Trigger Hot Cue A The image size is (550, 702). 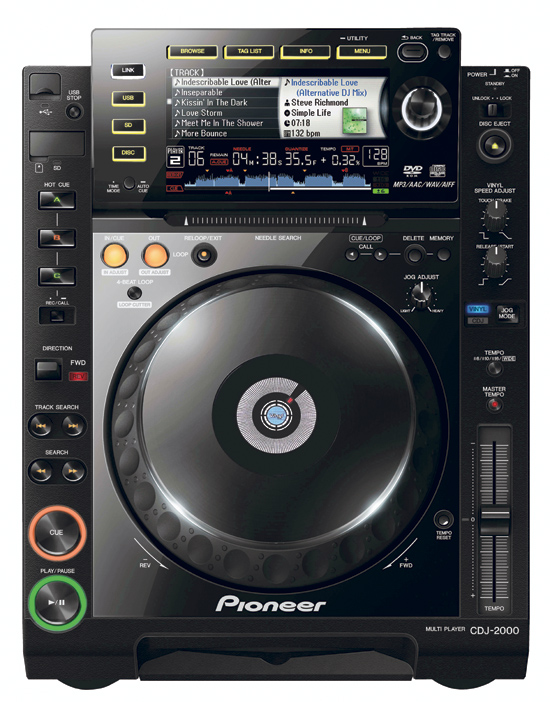[57, 200]
